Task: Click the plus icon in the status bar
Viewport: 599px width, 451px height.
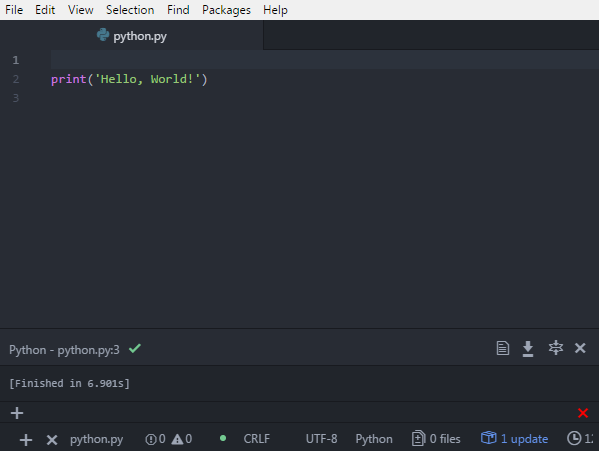Action: click(x=26, y=440)
